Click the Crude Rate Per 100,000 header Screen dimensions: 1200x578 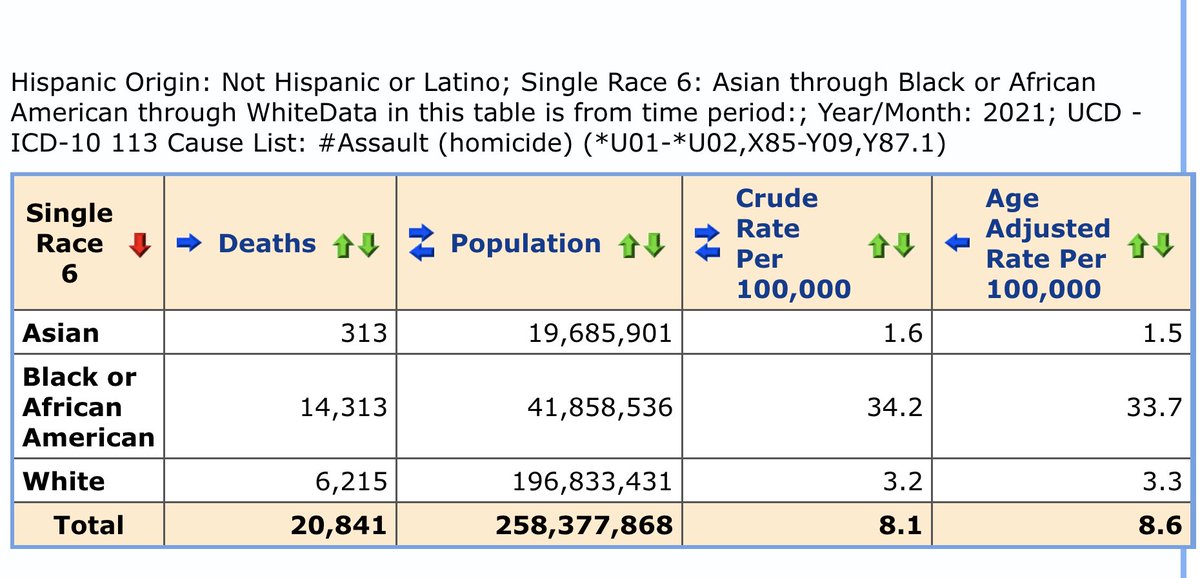(x=777, y=243)
